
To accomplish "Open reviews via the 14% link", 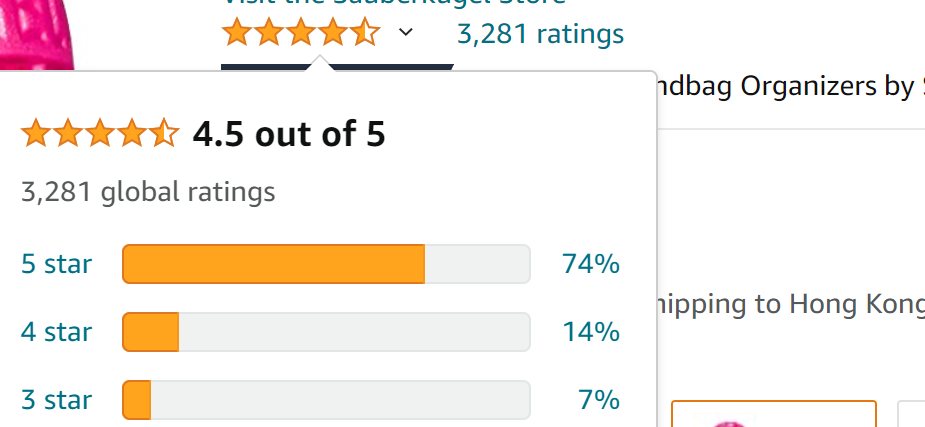I will (x=591, y=332).
